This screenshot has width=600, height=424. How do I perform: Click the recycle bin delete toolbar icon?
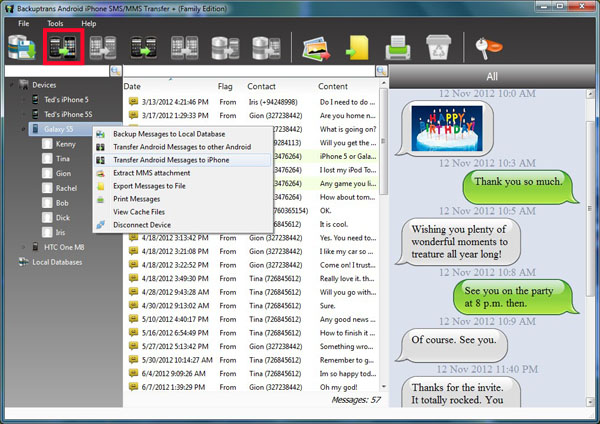point(438,47)
